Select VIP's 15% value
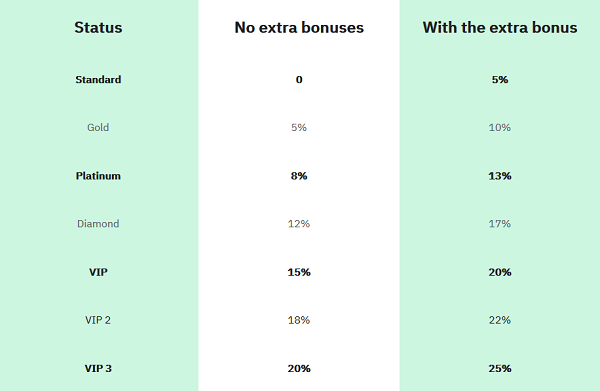 coord(299,272)
